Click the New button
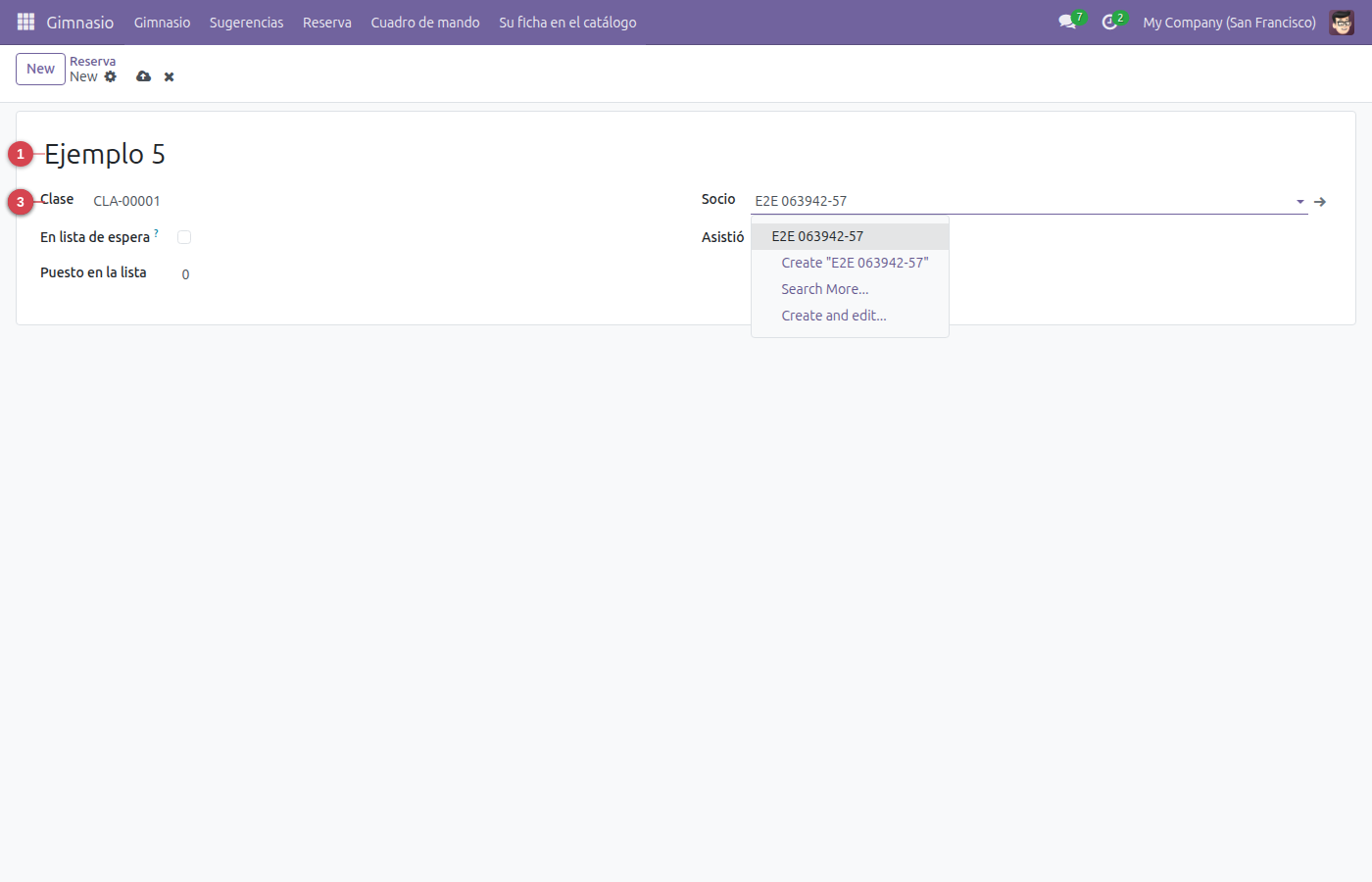 pyautogui.click(x=40, y=69)
